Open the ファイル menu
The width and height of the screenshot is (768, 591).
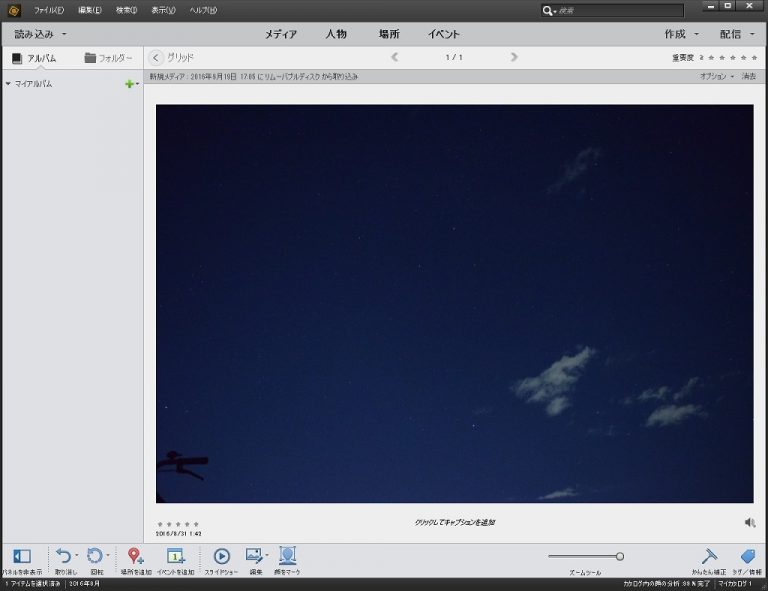pos(48,10)
